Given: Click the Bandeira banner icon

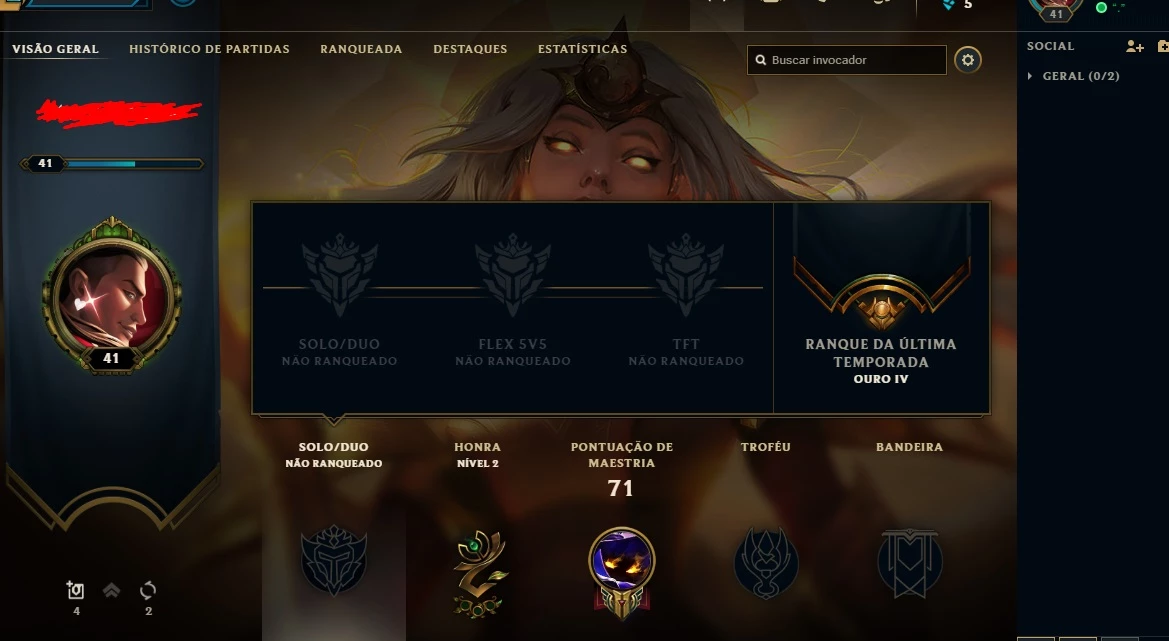Looking at the screenshot, I should pos(910,563).
